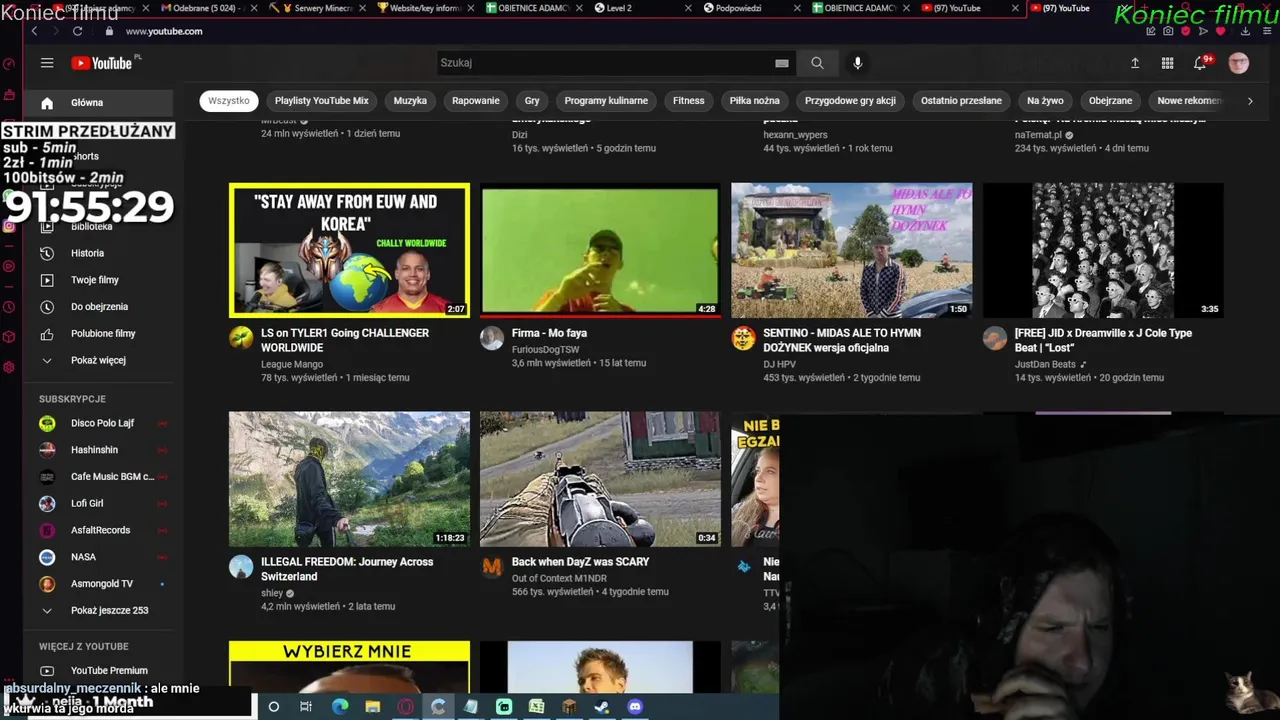Reload the page in browser
This screenshot has height=720, width=1280.
(x=77, y=31)
